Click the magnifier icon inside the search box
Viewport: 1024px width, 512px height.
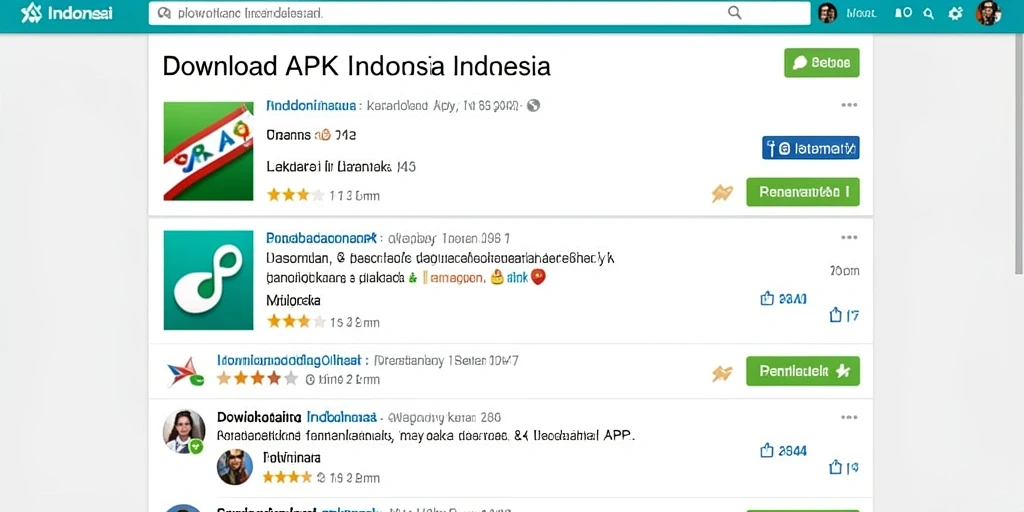pyautogui.click(x=735, y=12)
